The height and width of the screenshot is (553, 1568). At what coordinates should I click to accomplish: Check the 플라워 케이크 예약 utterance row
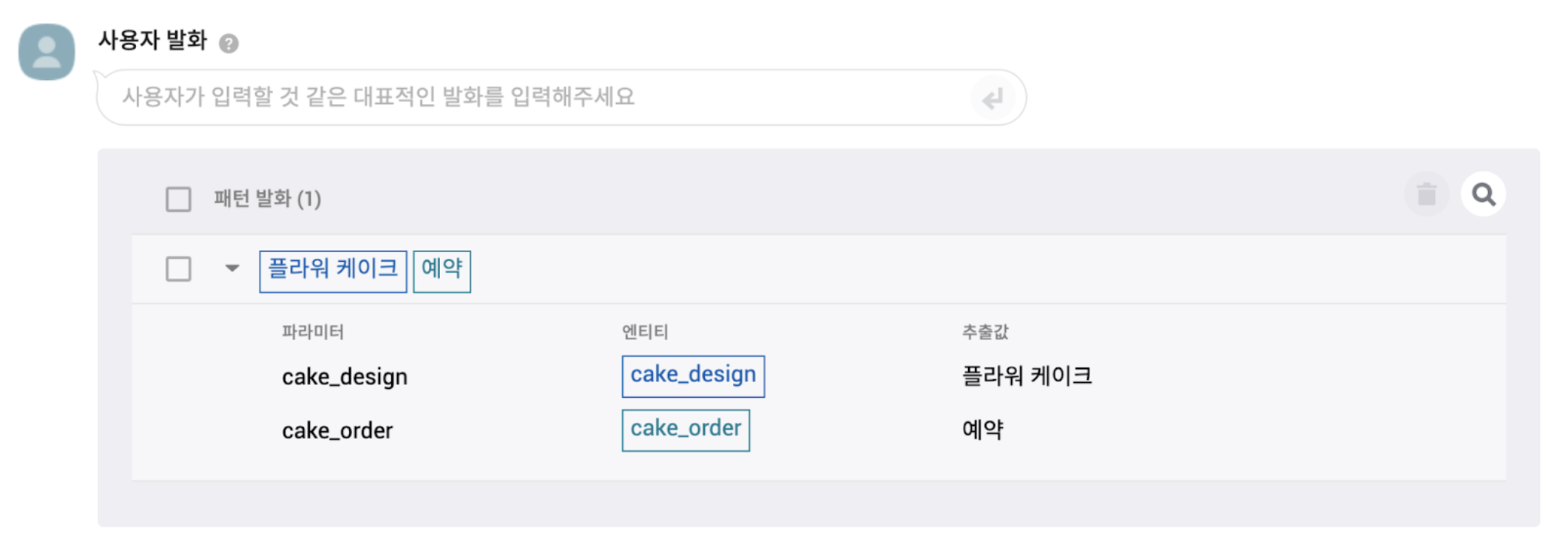178,268
